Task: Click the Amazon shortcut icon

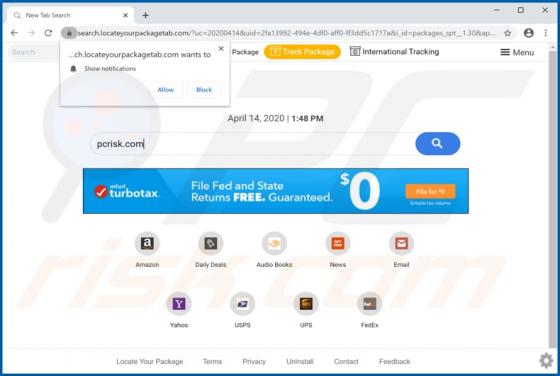Action: 147,243
